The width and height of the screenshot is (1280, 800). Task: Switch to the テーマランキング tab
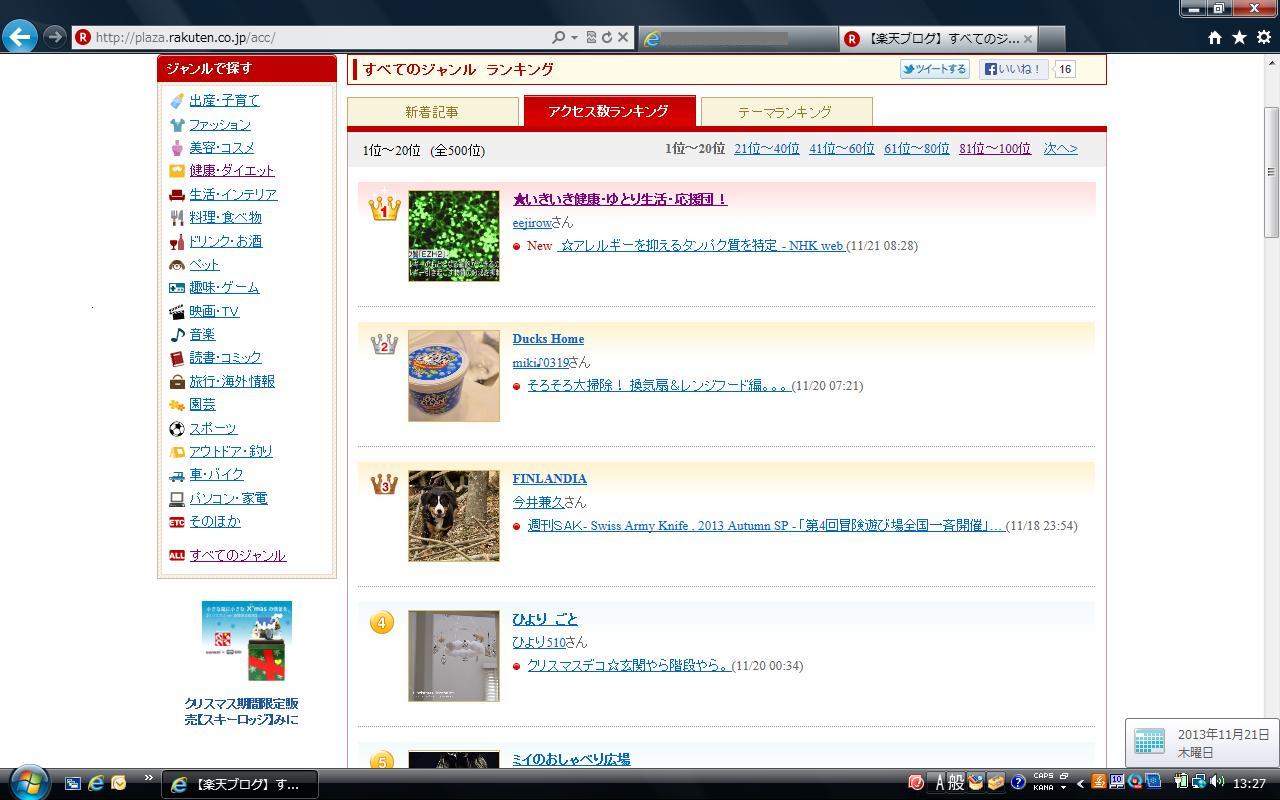[x=785, y=112]
